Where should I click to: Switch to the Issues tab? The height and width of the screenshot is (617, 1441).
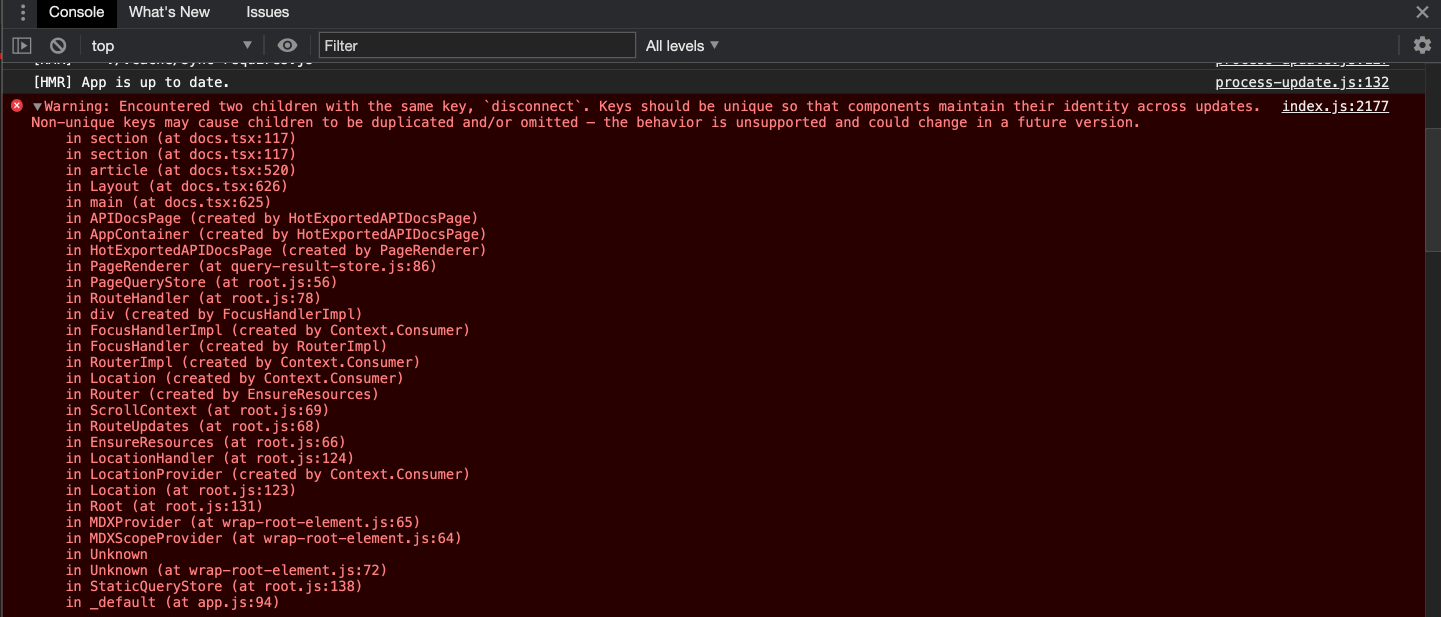click(268, 12)
